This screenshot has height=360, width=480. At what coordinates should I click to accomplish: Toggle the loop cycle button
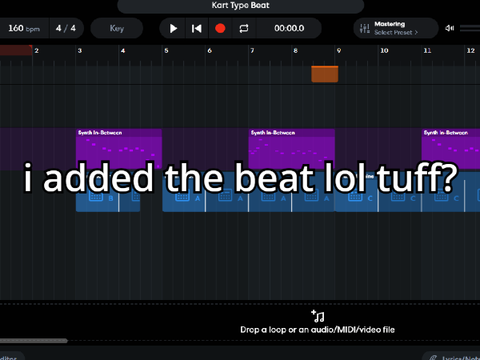(244, 28)
